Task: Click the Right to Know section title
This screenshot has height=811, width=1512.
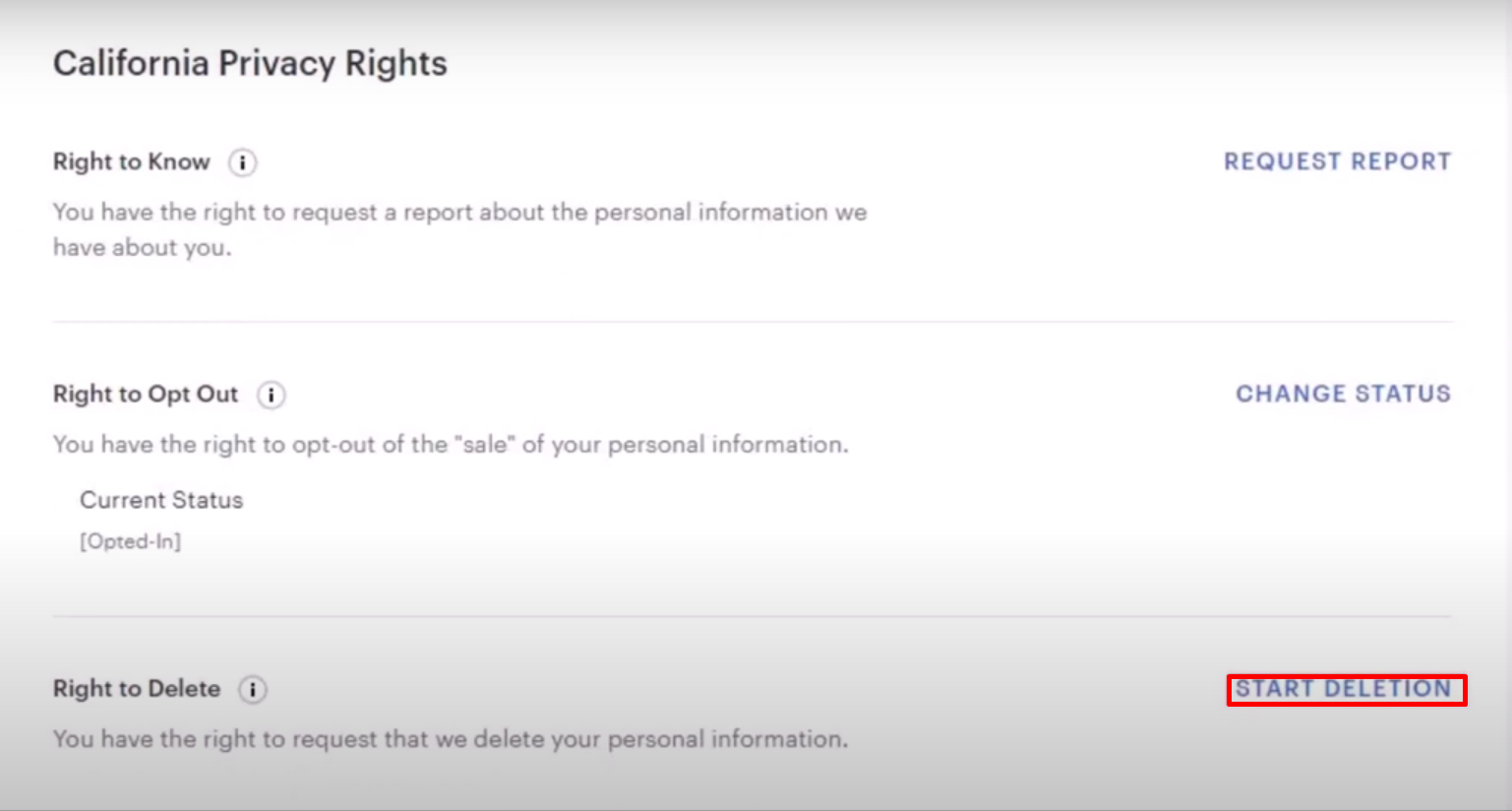Action: (x=132, y=161)
